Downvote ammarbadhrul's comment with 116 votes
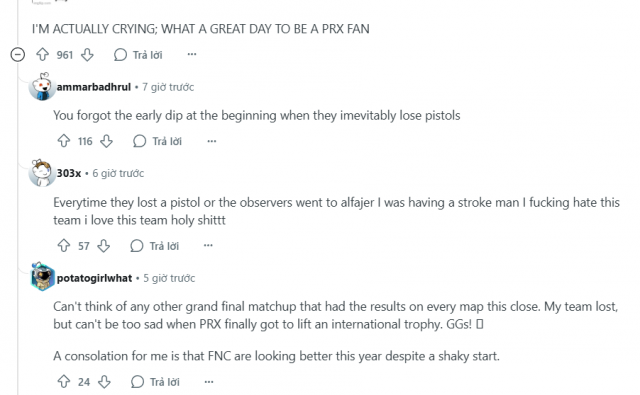Screen dimensions: 640x395 pos(107,141)
